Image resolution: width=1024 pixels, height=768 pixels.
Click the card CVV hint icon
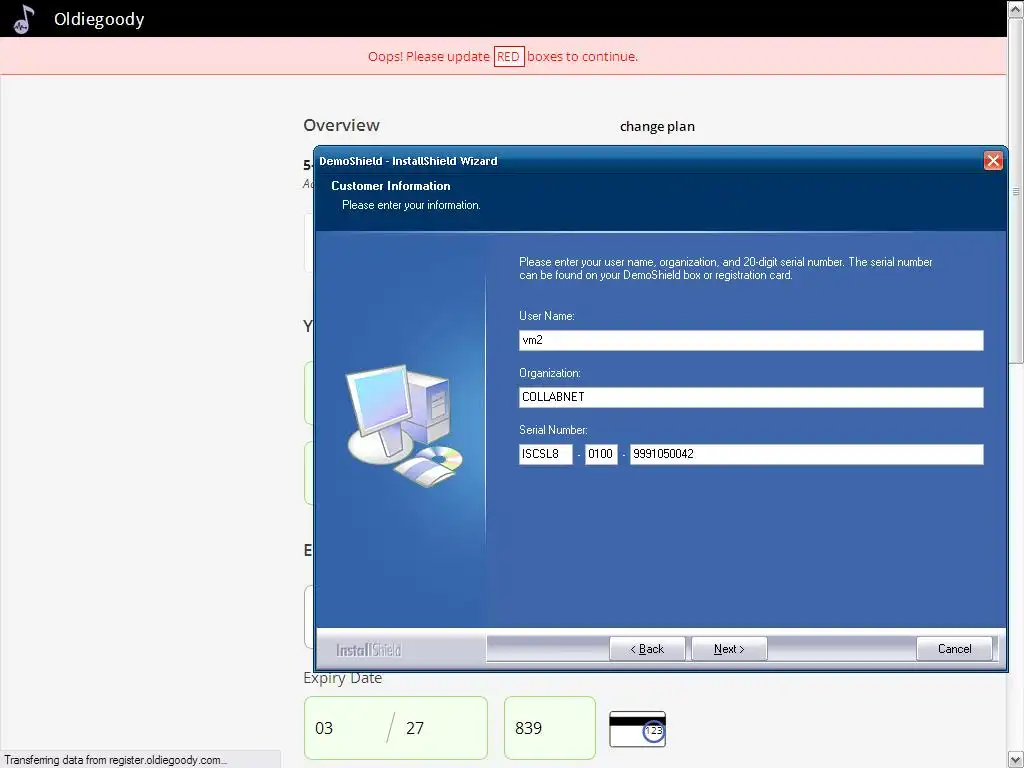(637, 729)
